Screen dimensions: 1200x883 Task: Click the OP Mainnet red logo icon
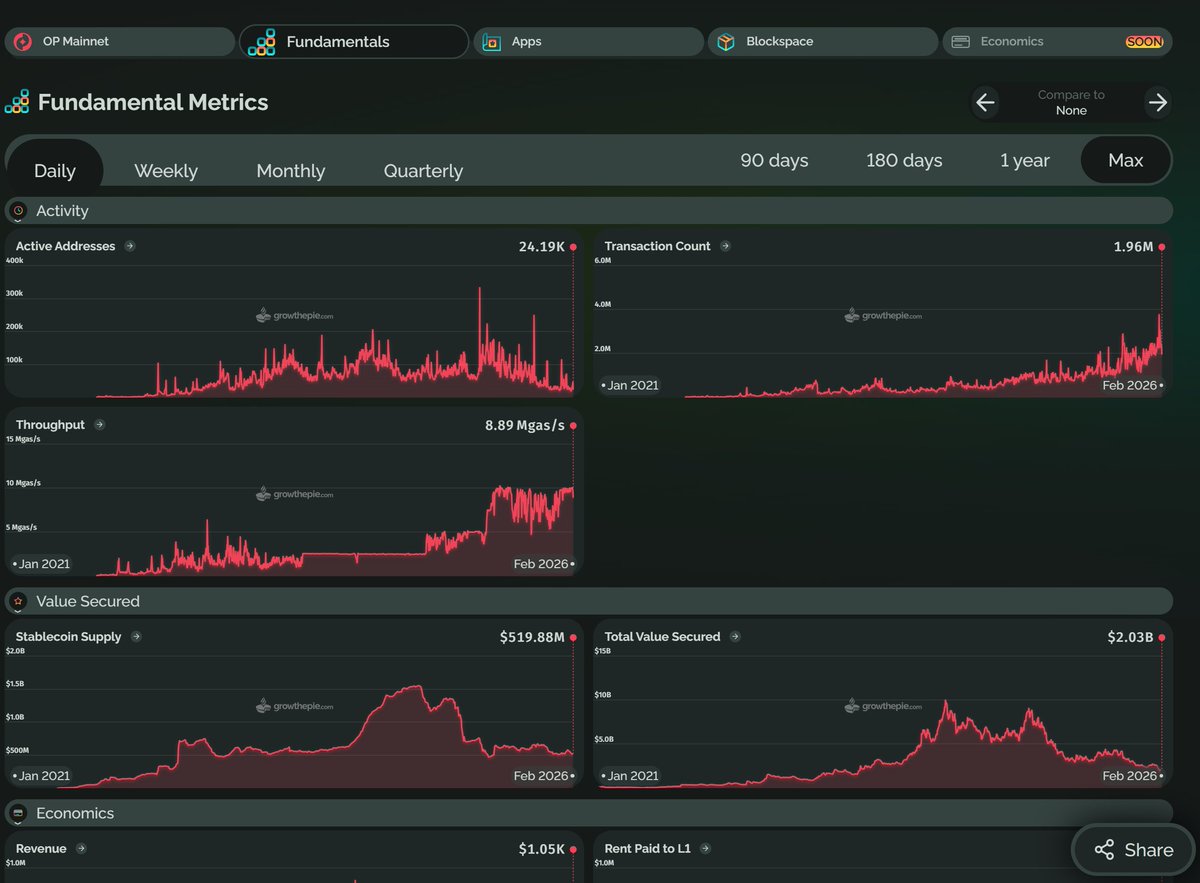point(22,42)
